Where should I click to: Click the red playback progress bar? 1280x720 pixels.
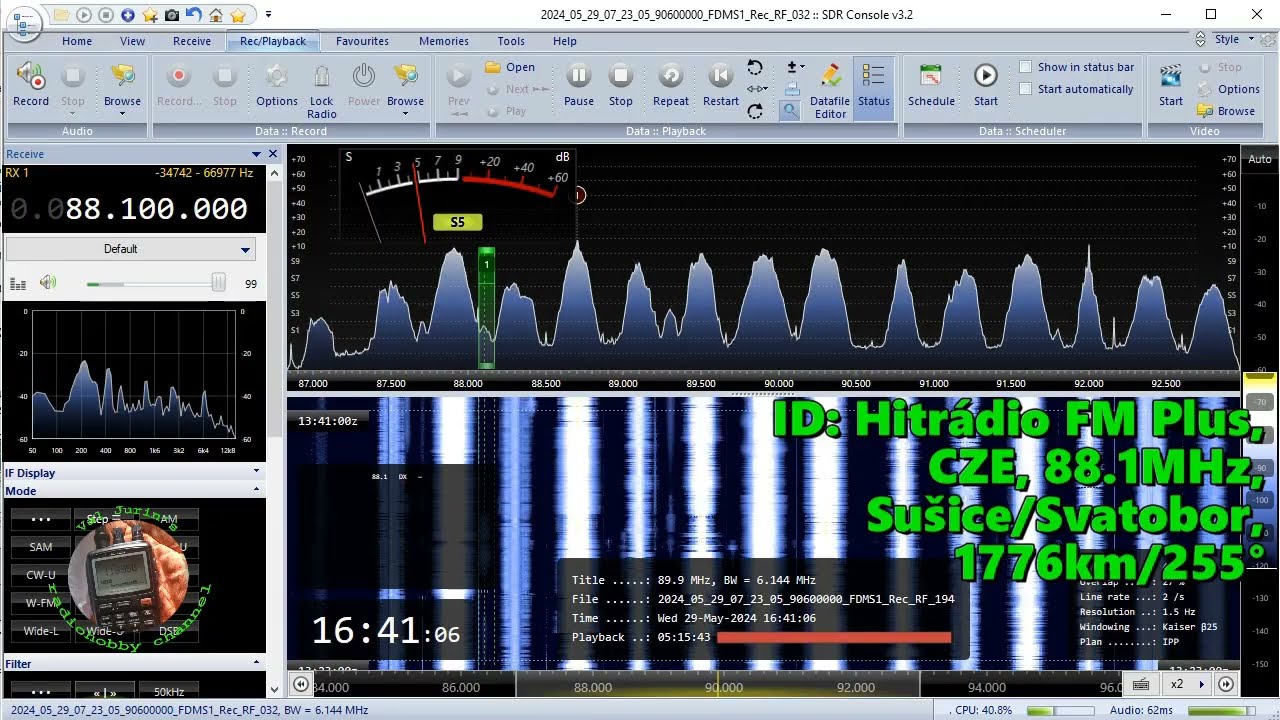834,637
